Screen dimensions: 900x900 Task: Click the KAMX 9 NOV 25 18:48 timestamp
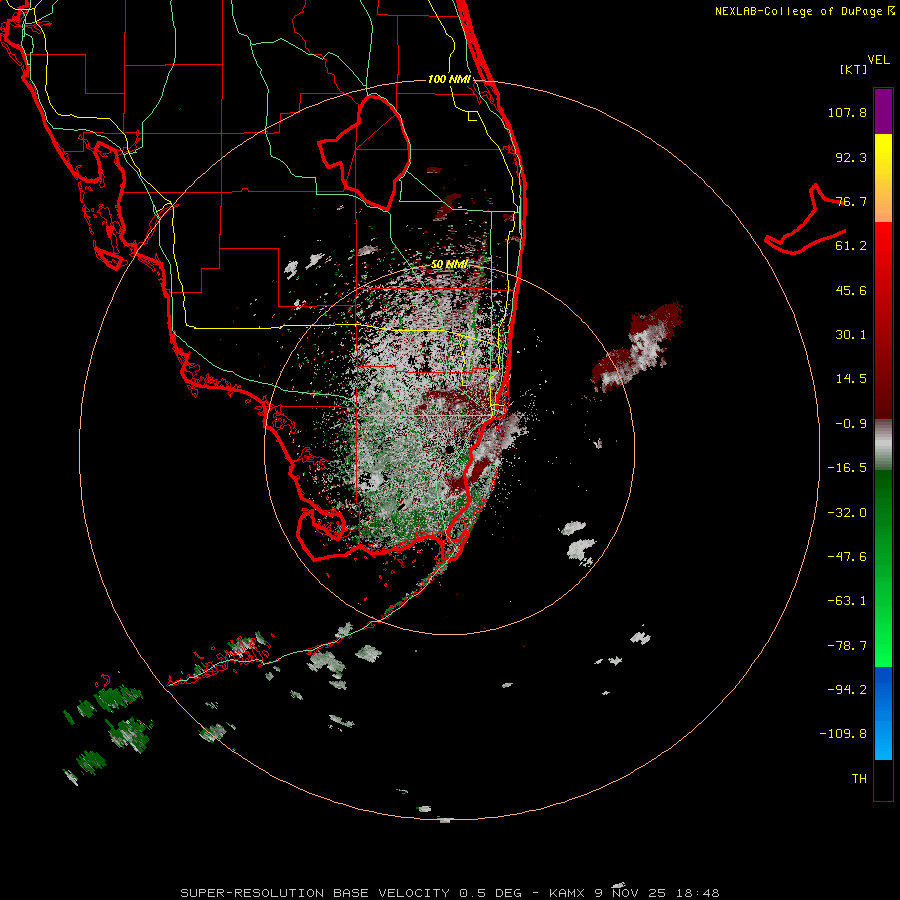click(x=634, y=893)
